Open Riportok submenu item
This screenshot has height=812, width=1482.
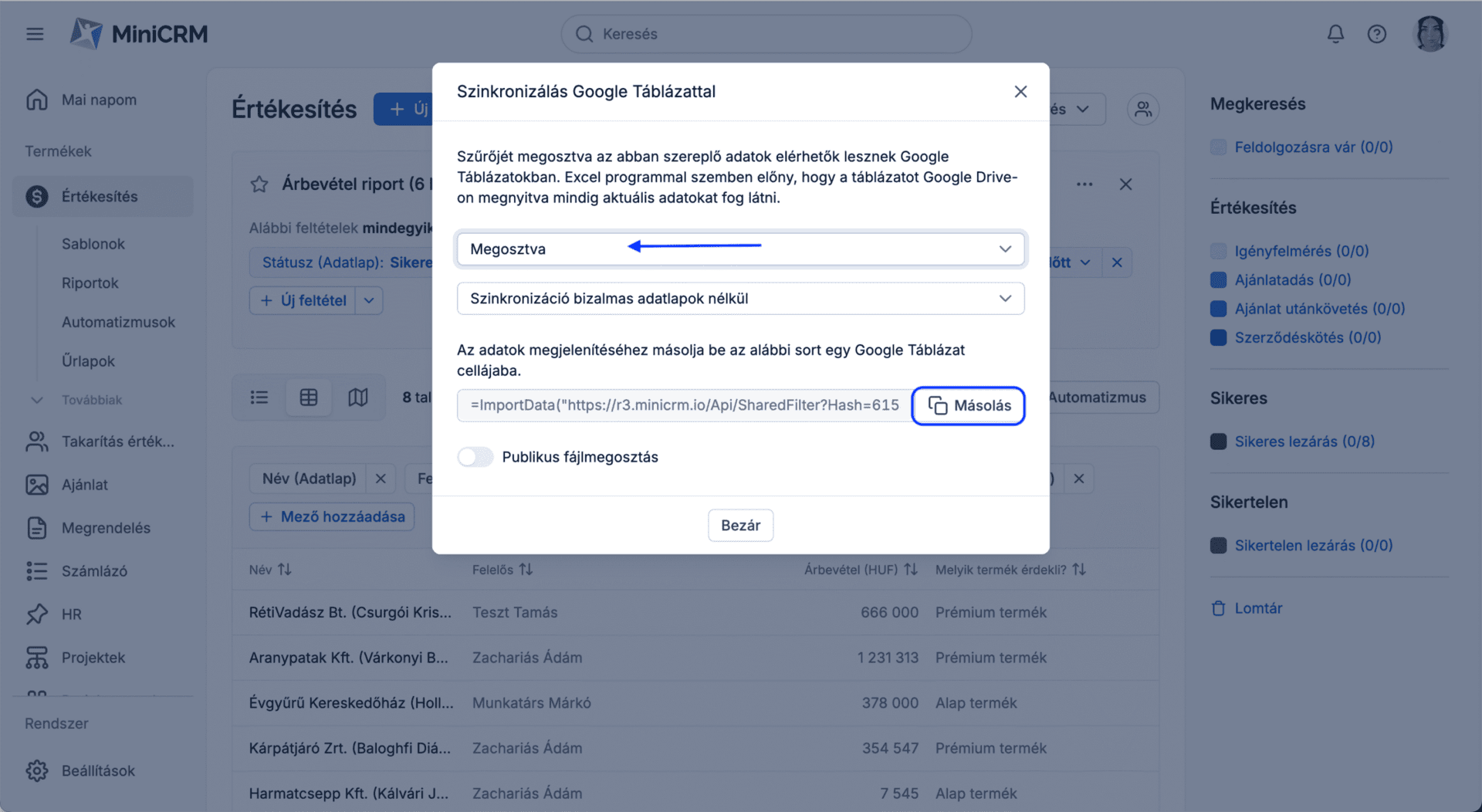[x=90, y=283]
